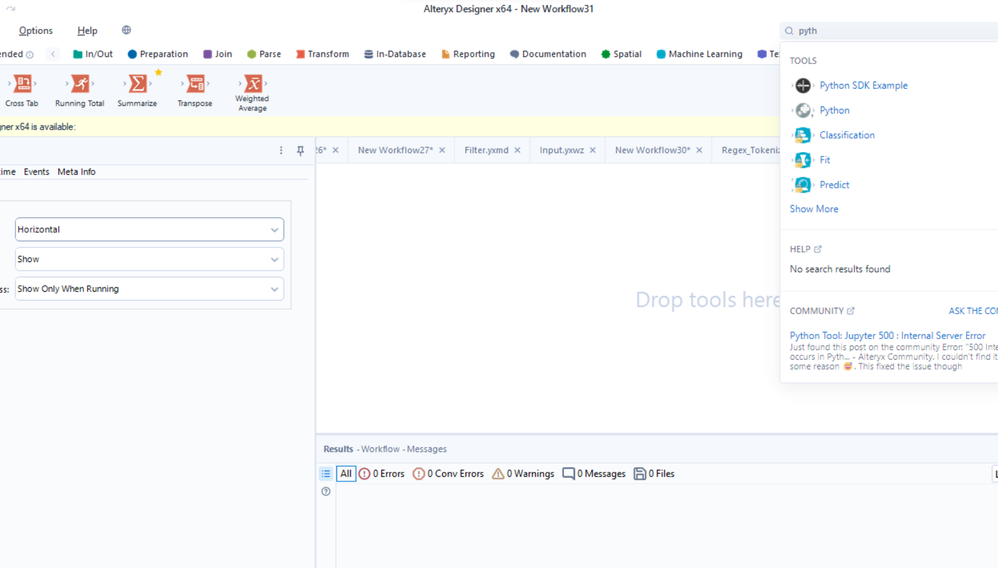This screenshot has height=568, width=998.
Task: Open the Help menu
Action: pyautogui.click(x=87, y=31)
